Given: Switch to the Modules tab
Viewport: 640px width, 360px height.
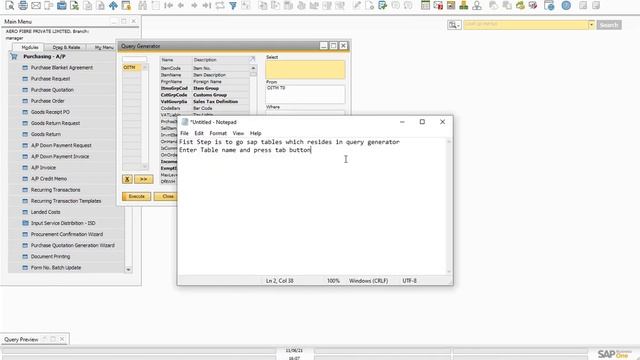Looking at the screenshot, I should [x=30, y=47].
